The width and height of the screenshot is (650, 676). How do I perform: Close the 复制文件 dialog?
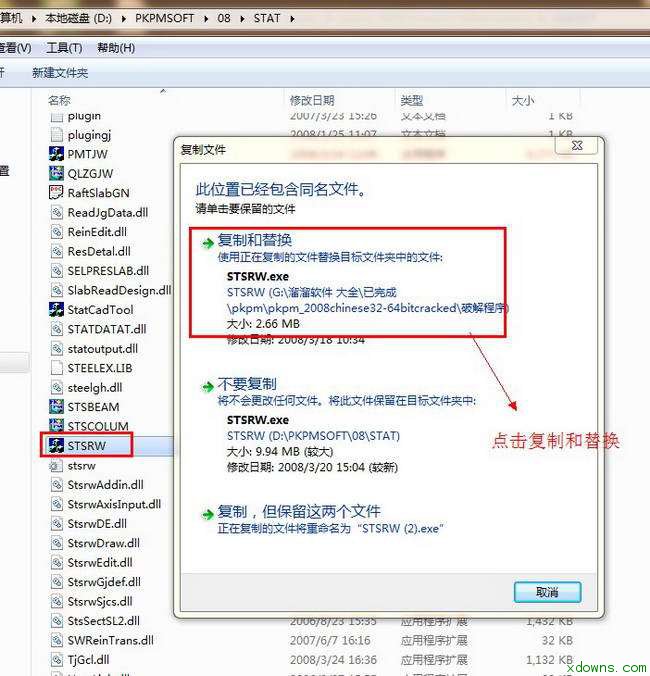click(x=577, y=145)
